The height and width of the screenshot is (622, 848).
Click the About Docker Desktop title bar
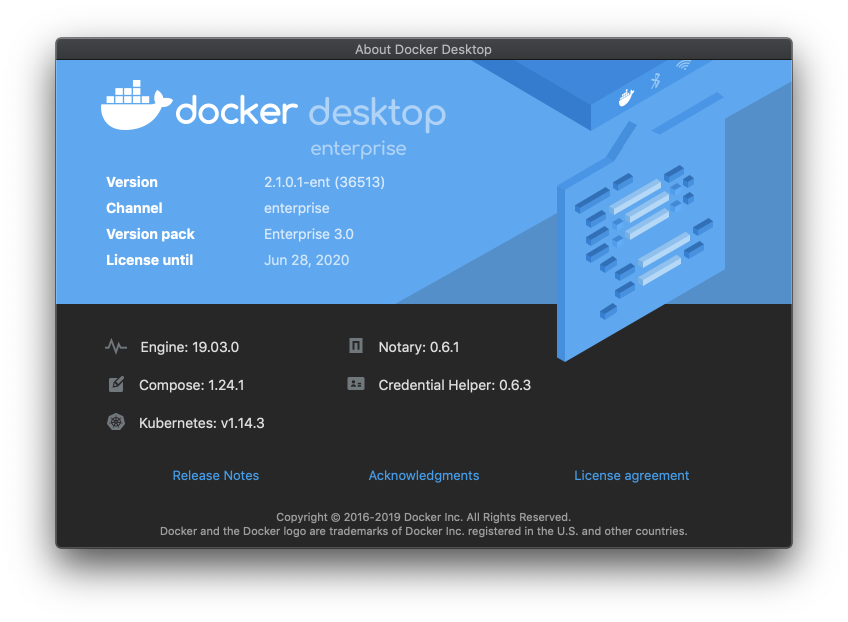point(423,48)
